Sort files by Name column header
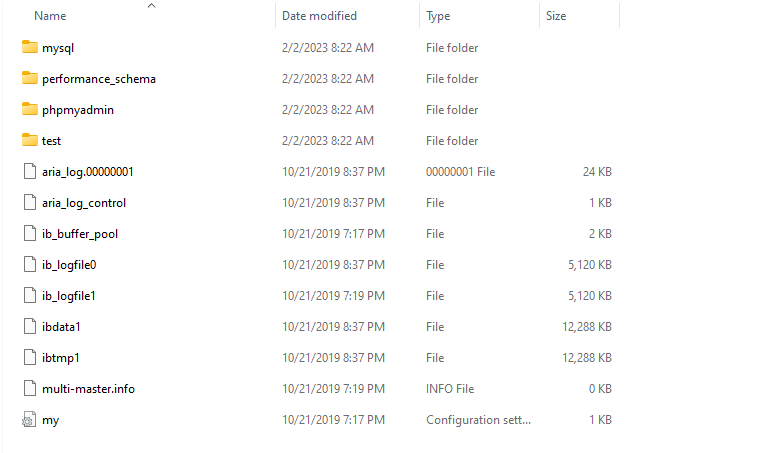 50,16
